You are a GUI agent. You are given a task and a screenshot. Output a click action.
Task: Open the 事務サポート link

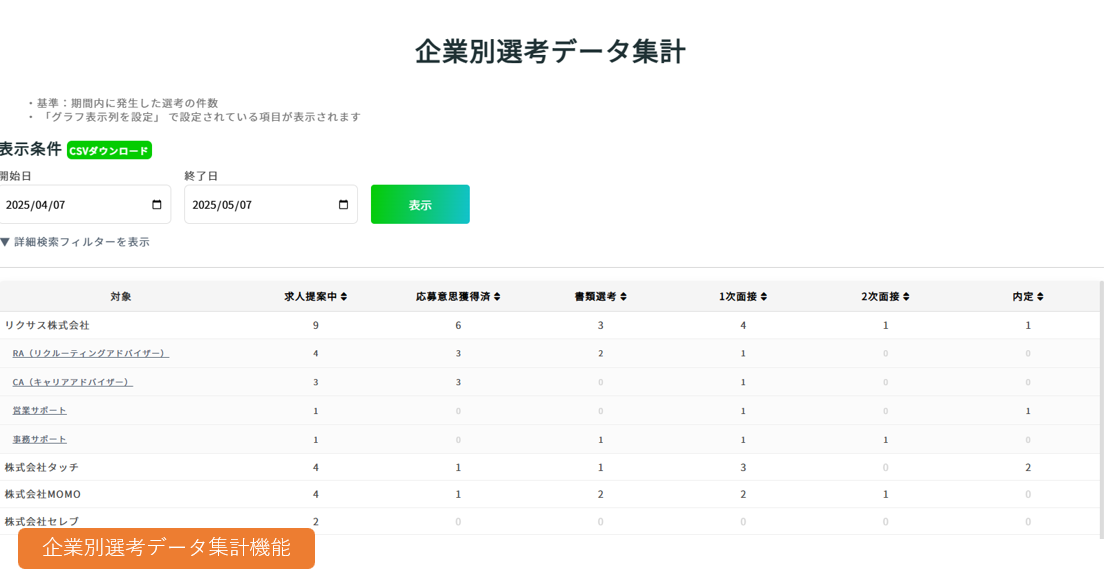click(x=39, y=439)
